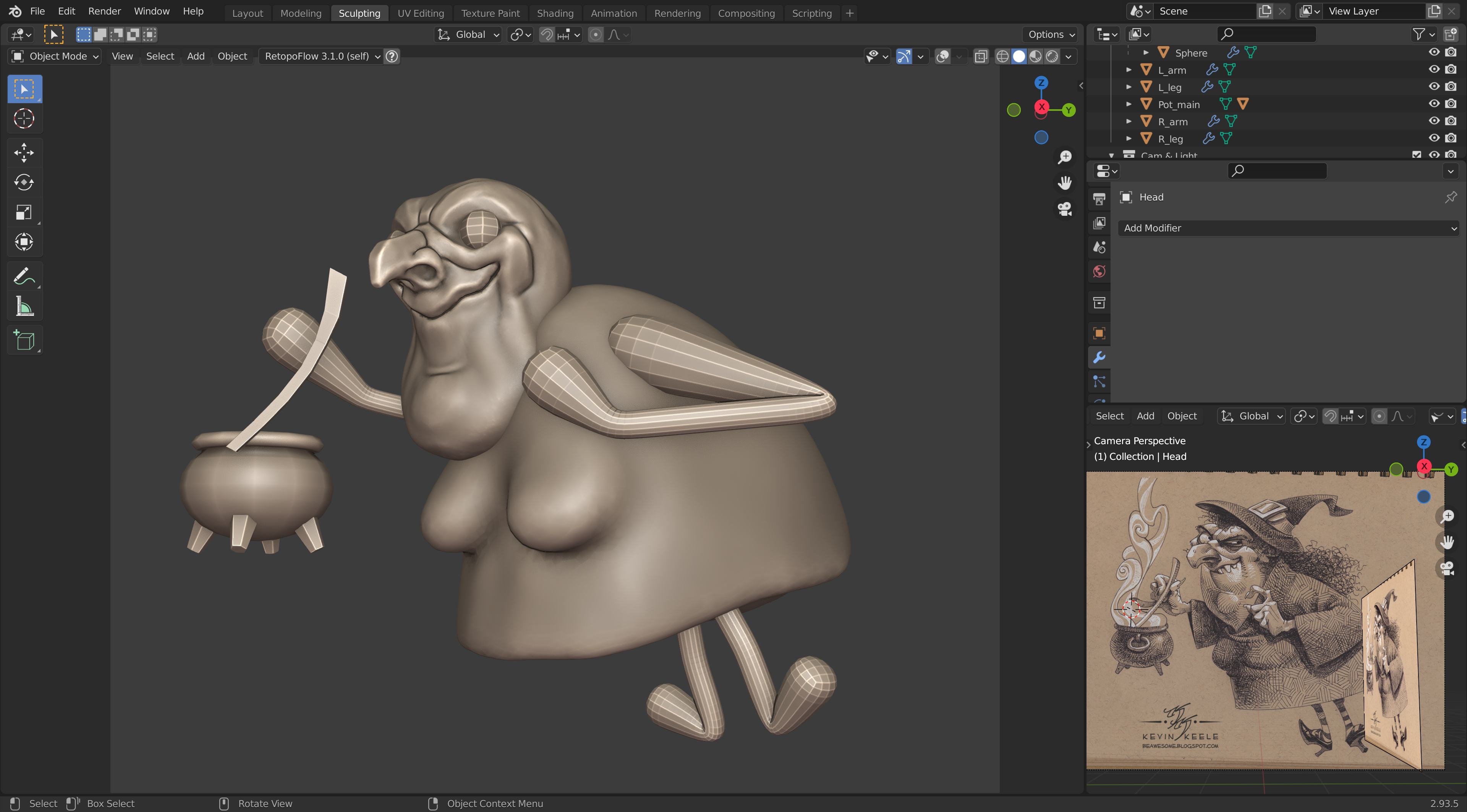Toggle X-ray display in viewport header
Screen dimensions: 1467x812
click(x=981, y=56)
